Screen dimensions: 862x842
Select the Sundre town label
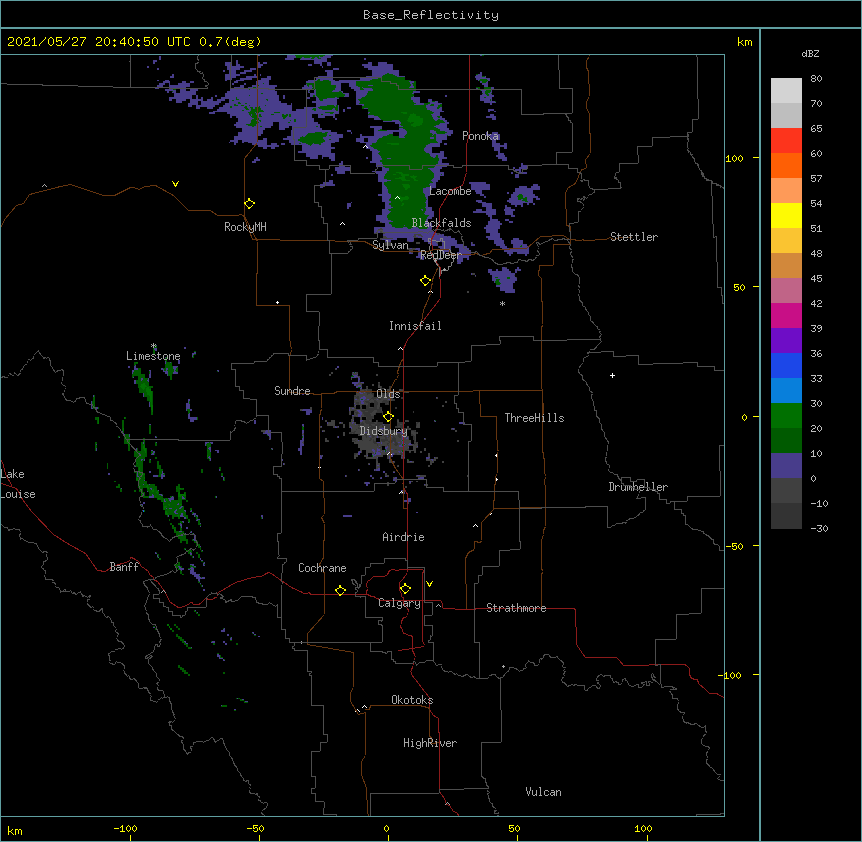(x=292, y=391)
